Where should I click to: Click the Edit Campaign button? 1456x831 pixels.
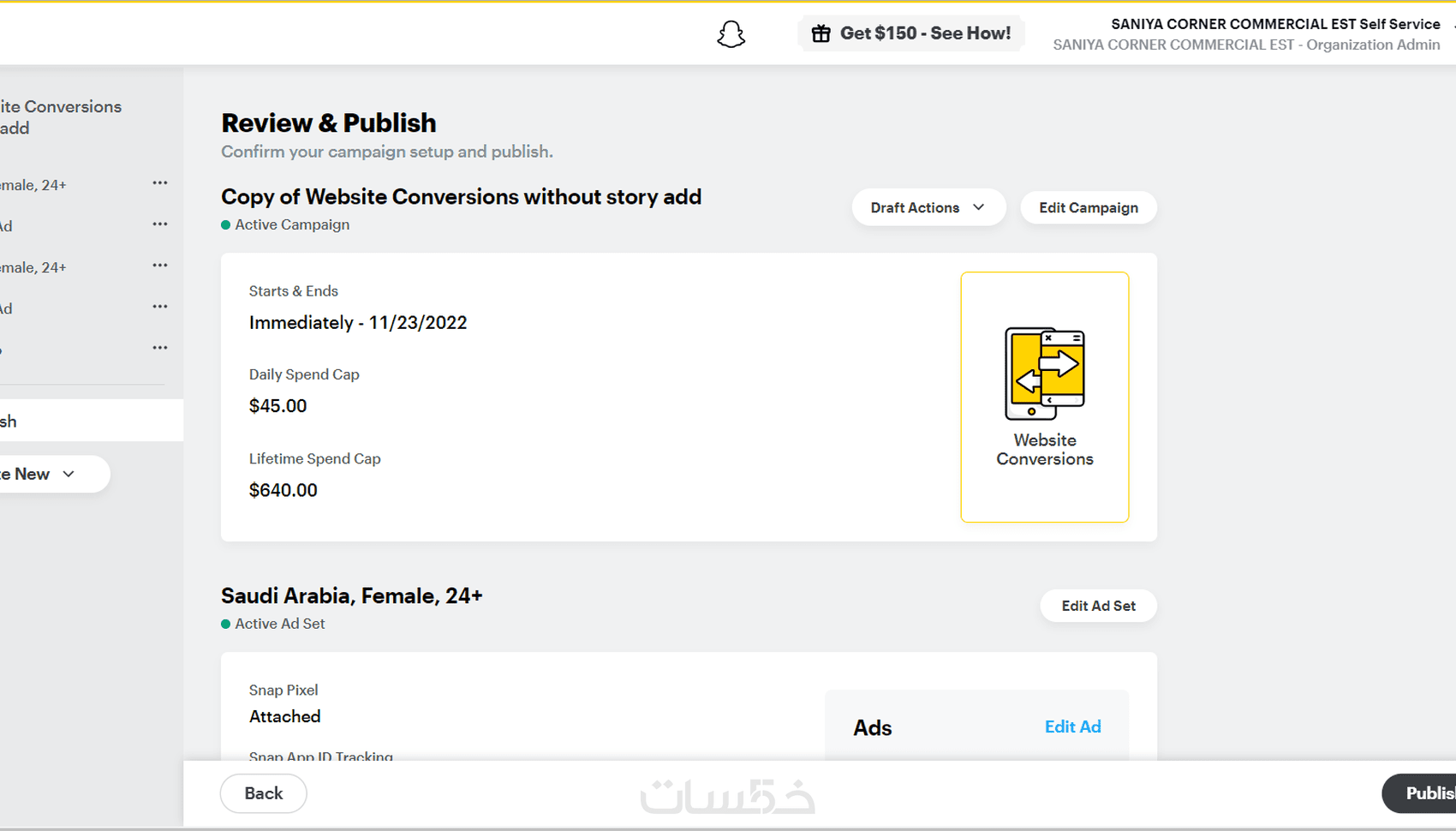coord(1088,208)
